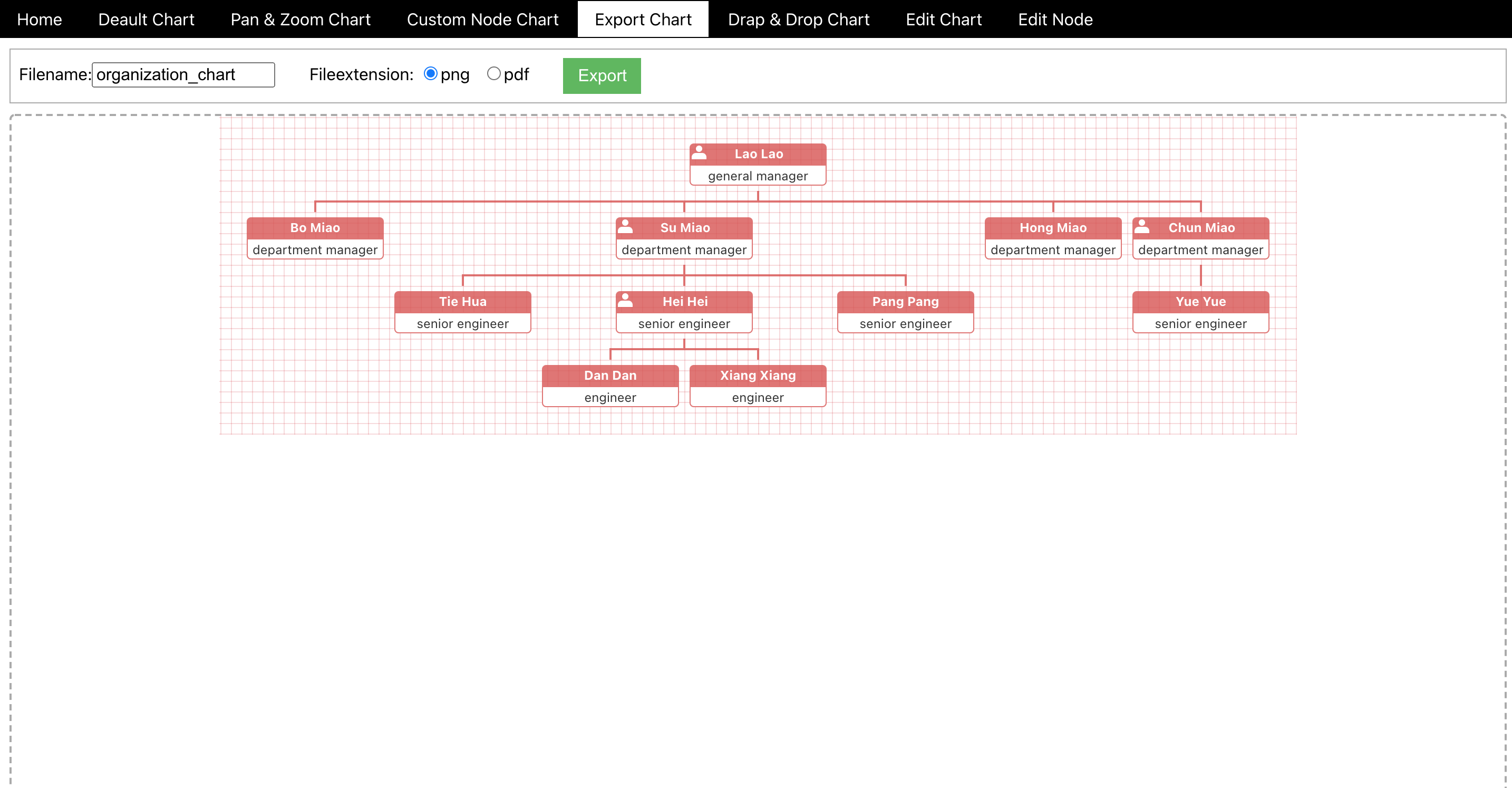Screen dimensions: 1512x788
Task: Navigate to Drap & Drop Chart tab
Action: tap(798, 20)
